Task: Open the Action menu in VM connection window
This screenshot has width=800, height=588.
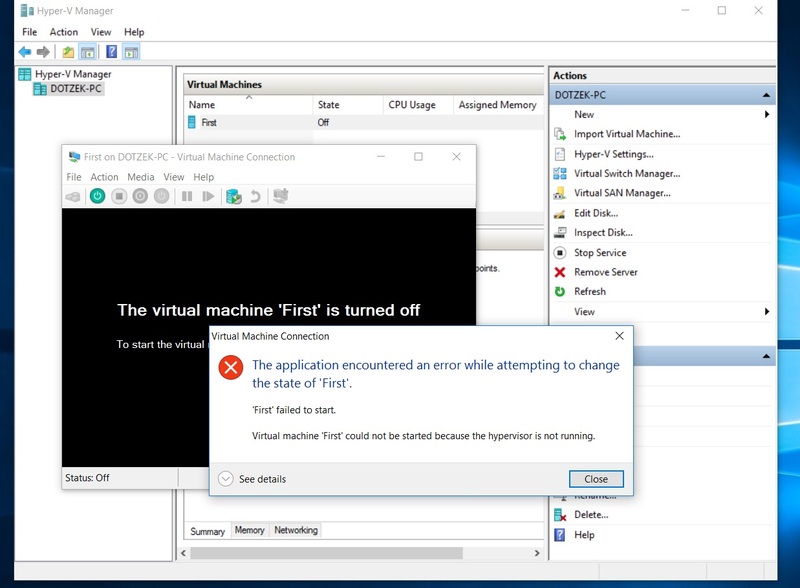Action: [103, 177]
